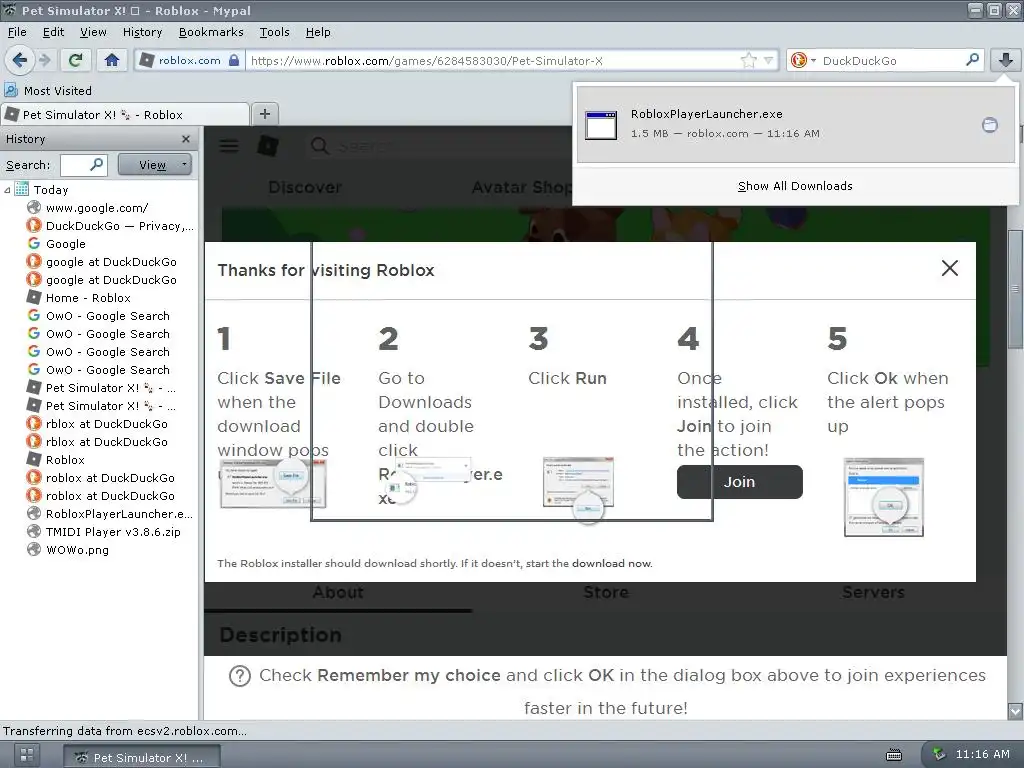Click the roblox.com site identity button
1024x768 pixels.
(x=189, y=61)
